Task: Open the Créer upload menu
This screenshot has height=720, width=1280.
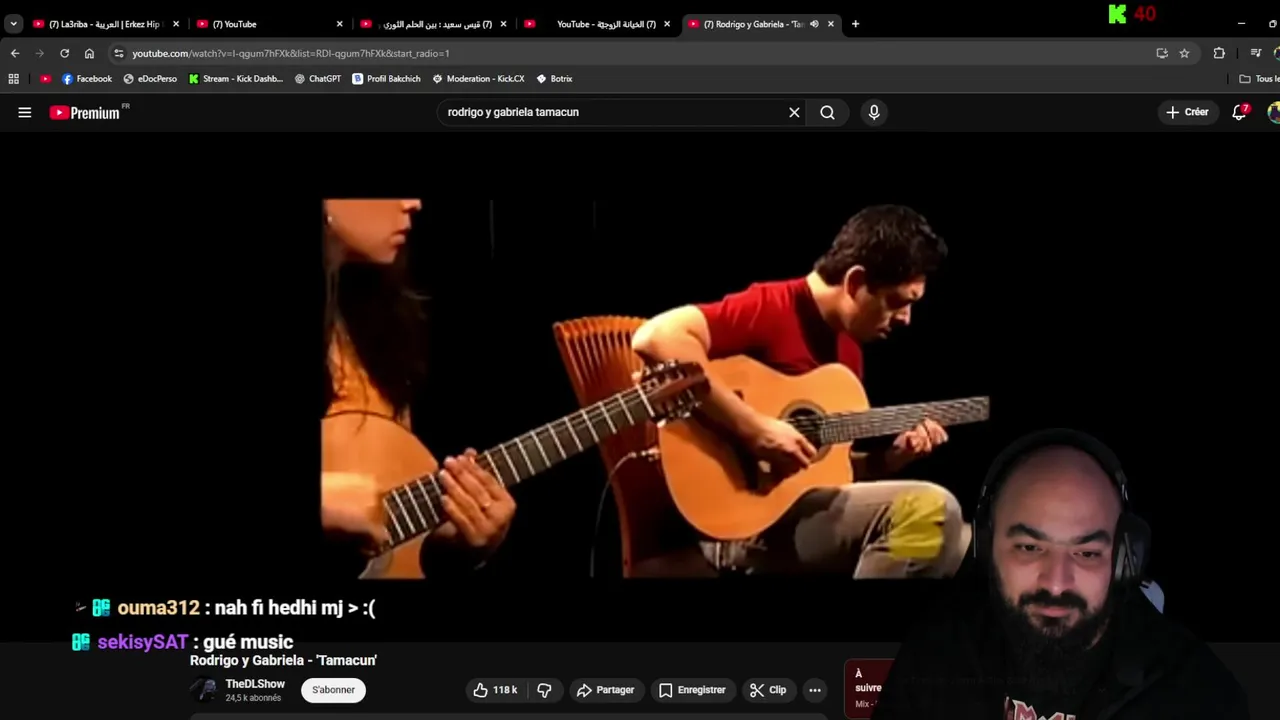Action: pos(1187,112)
